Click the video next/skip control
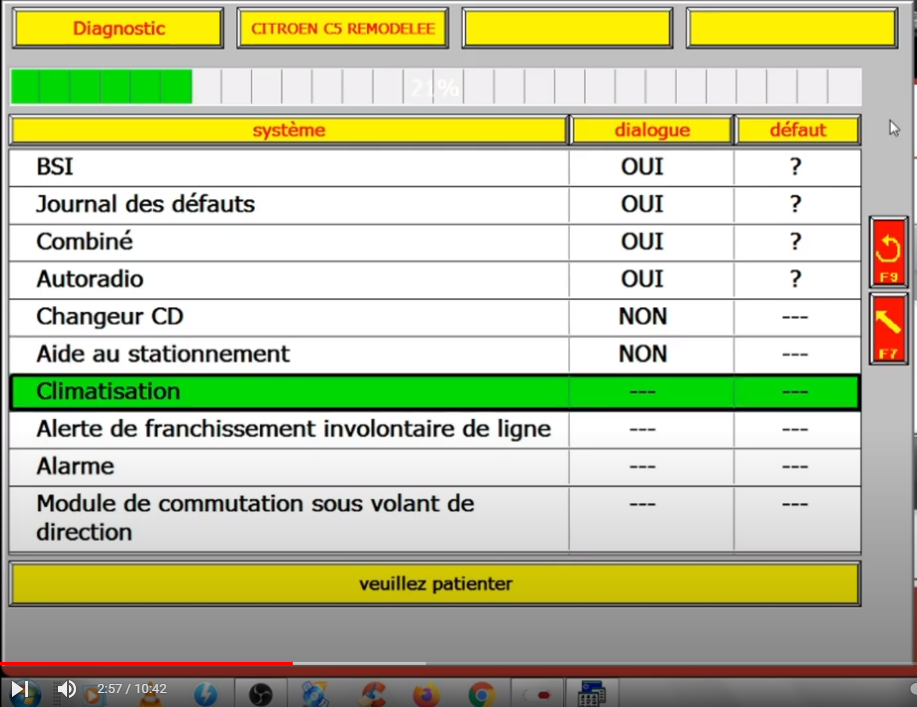The image size is (917, 707). (x=19, y=689)
